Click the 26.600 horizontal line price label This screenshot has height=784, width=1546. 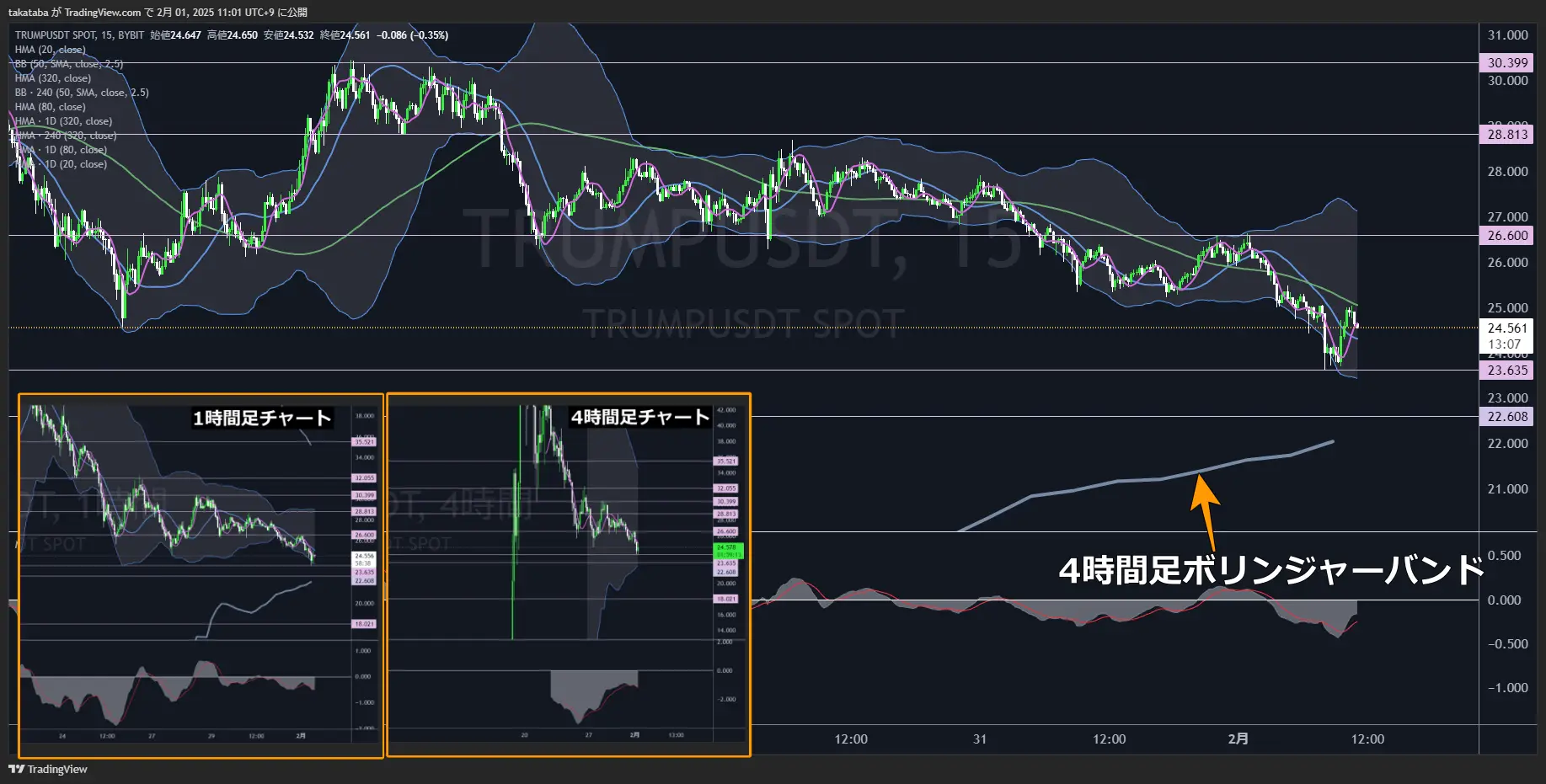pyautogui.click(x=1506, y=236)
